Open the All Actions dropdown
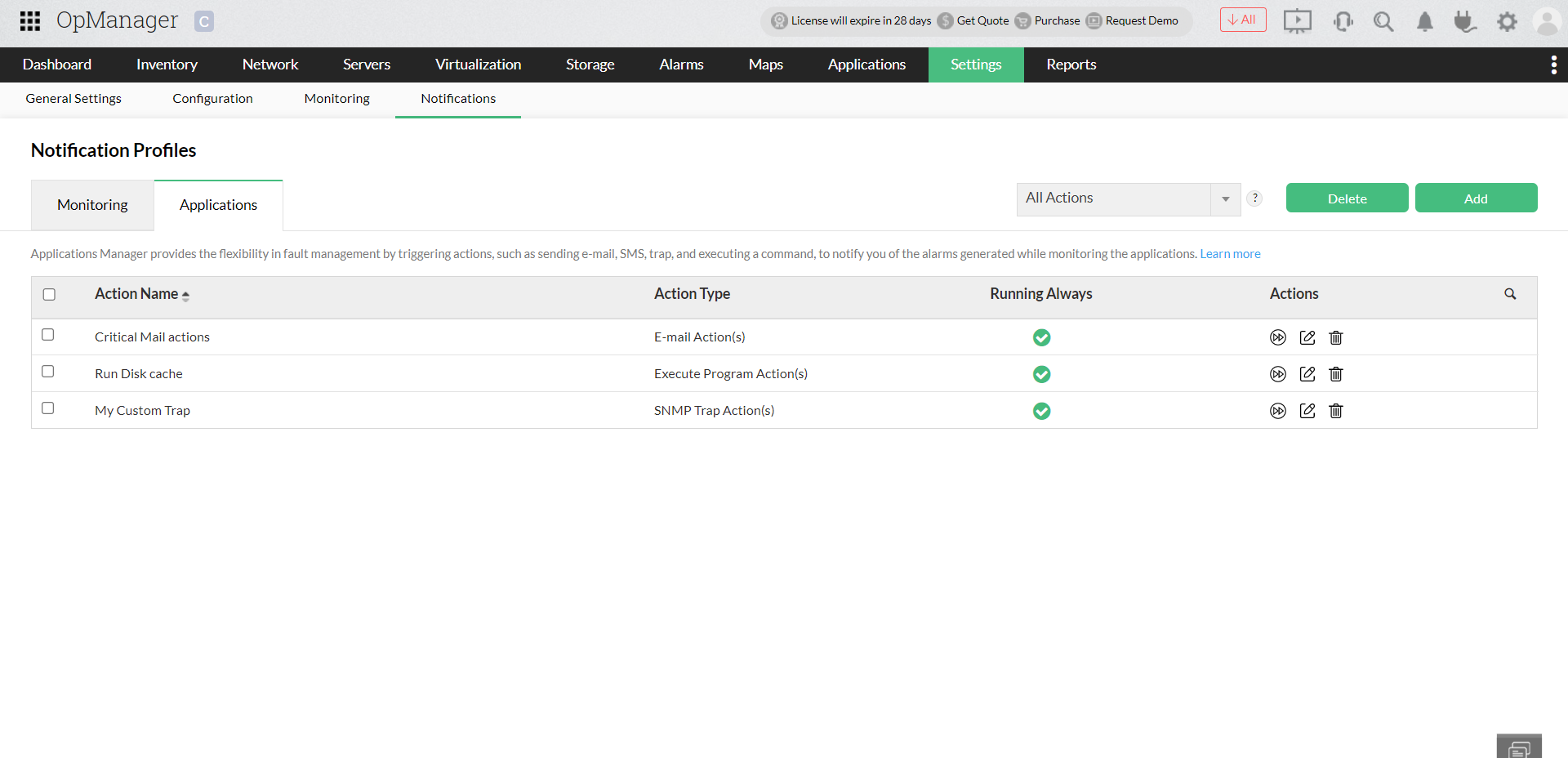Image resolution: width=1568 pixels, height=758 pixels. (1128, 198)
